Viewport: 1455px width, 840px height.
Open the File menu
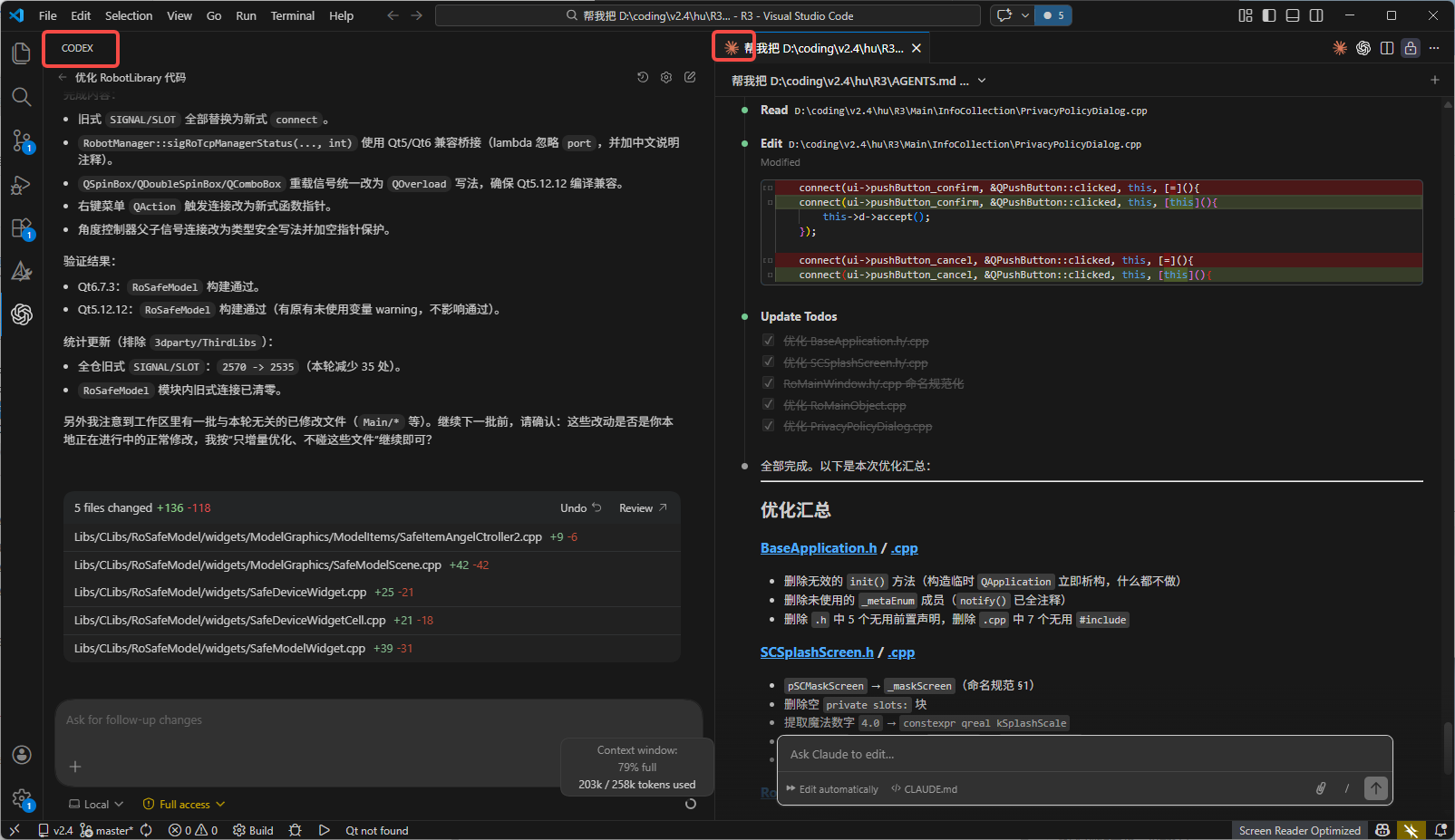click(48, 15)
